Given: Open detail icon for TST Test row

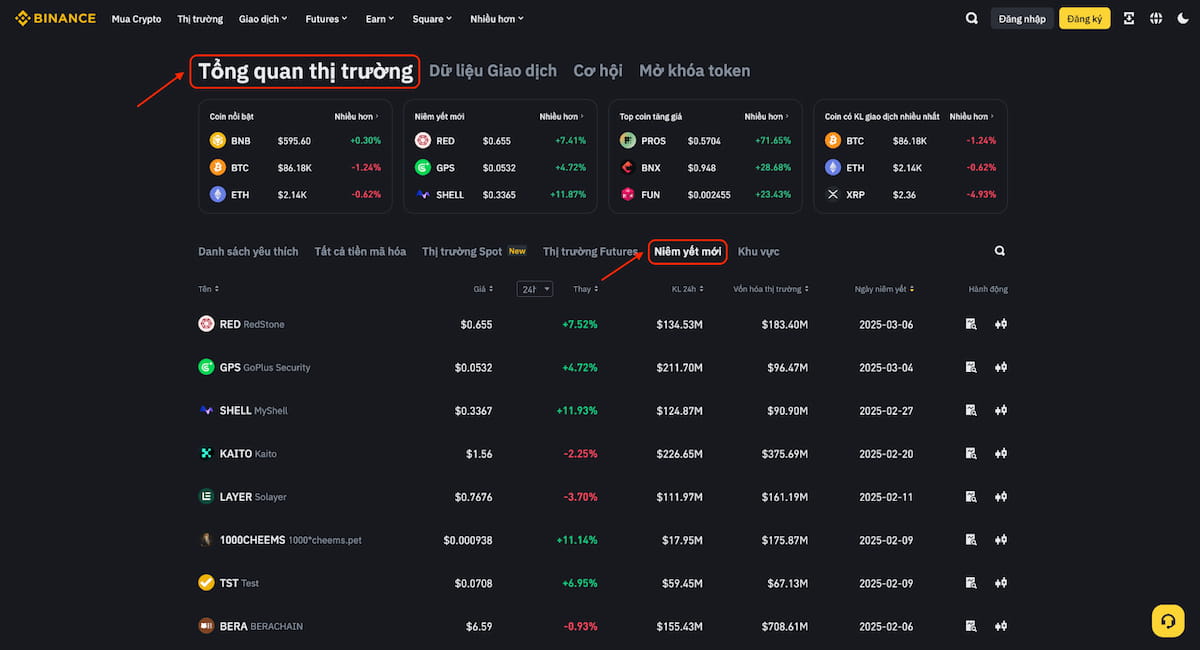Looking at the screenshot, I should (971, 582).
